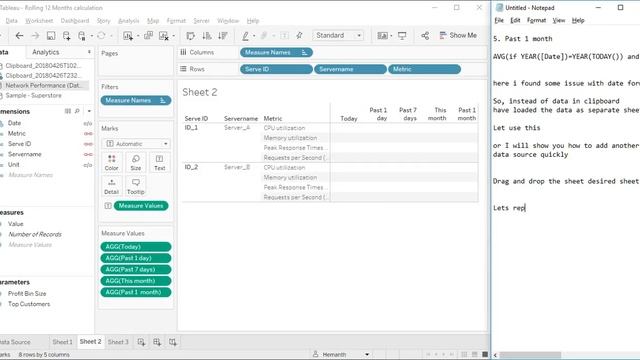Image resolution: width=640 pixels, height=360 pixels.
Task: Select Network Performance data source
Action: tap(43, 85)
